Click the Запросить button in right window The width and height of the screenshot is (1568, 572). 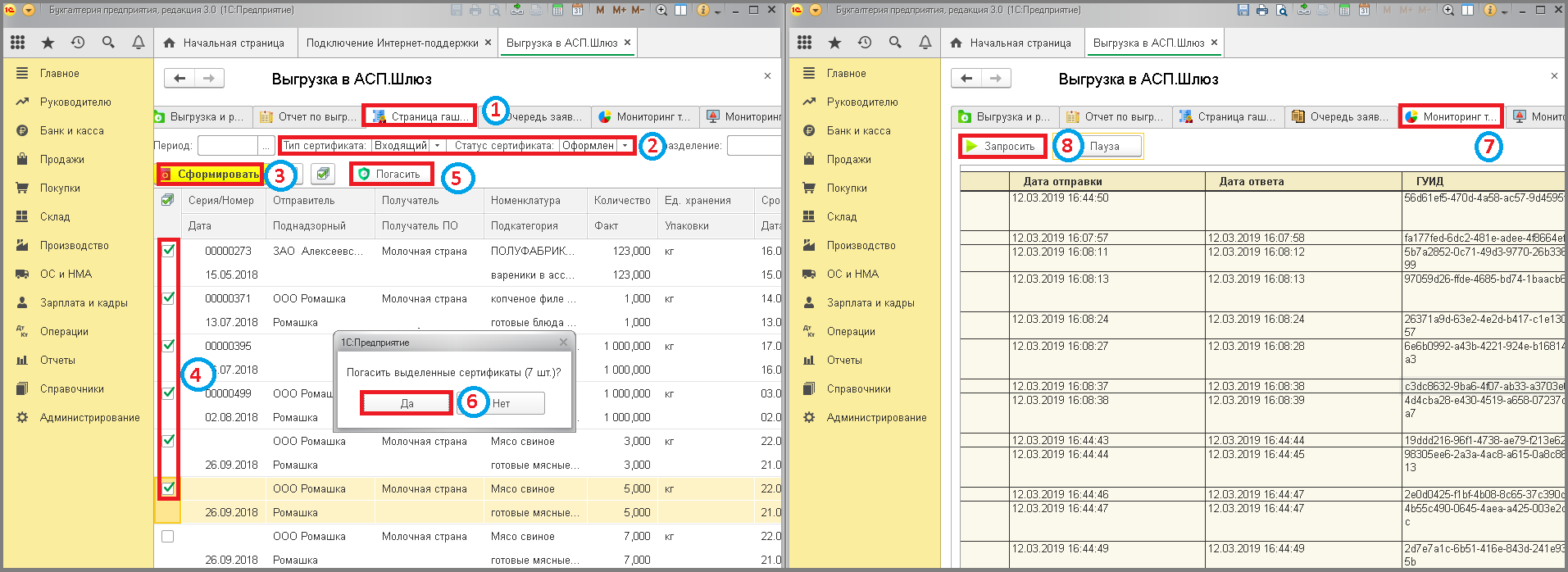click(1002, 146)
